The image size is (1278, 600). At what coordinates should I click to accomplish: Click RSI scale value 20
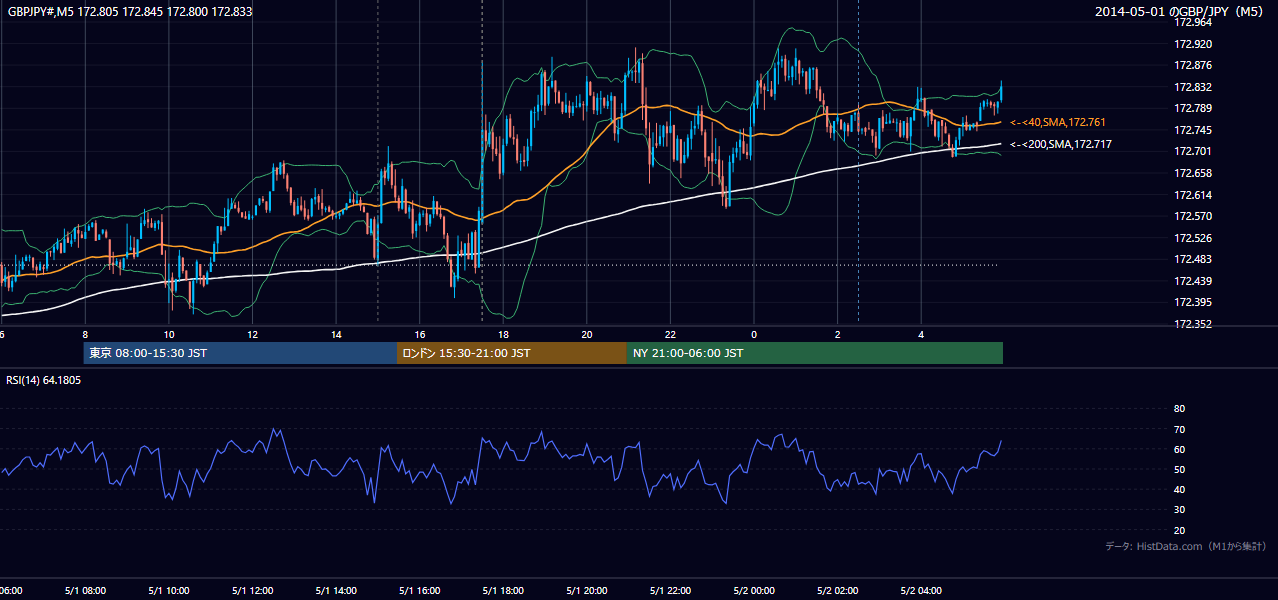pos(1179,530)
